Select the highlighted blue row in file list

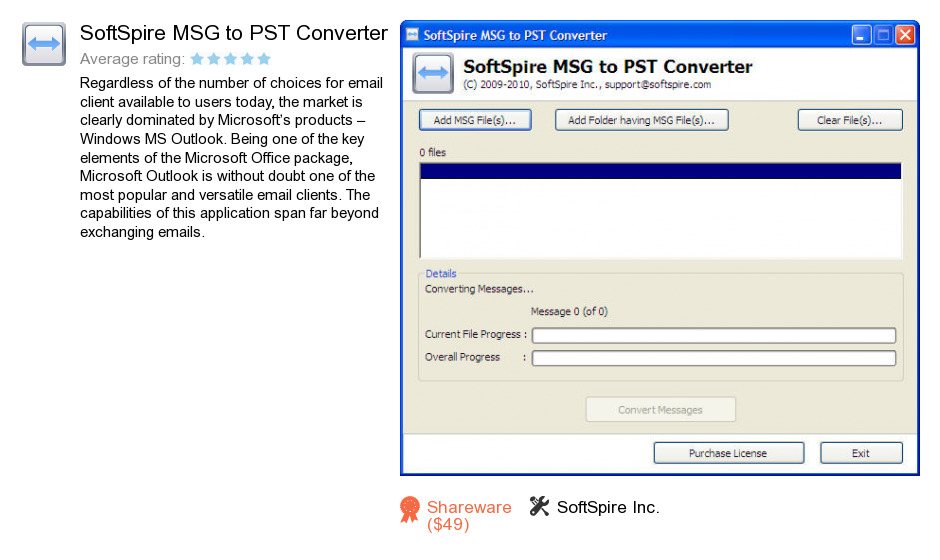click(660, 171)
